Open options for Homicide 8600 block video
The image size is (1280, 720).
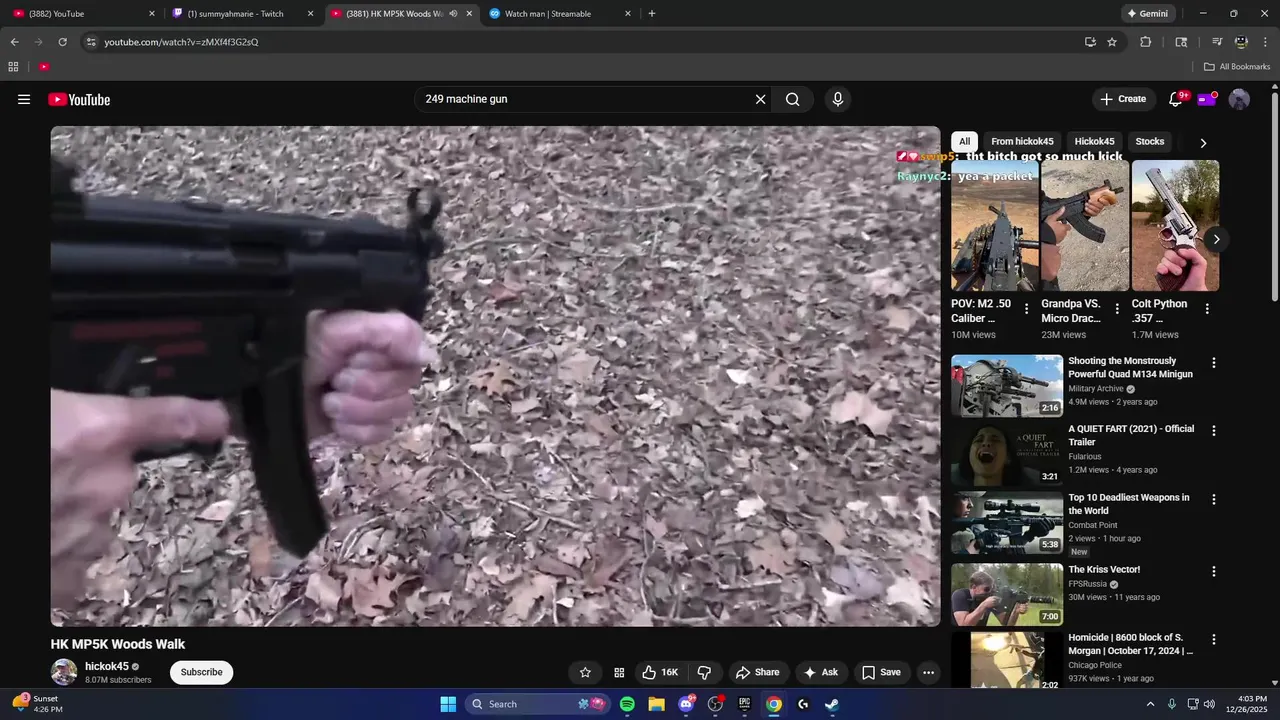click(x=1214, y=640)
